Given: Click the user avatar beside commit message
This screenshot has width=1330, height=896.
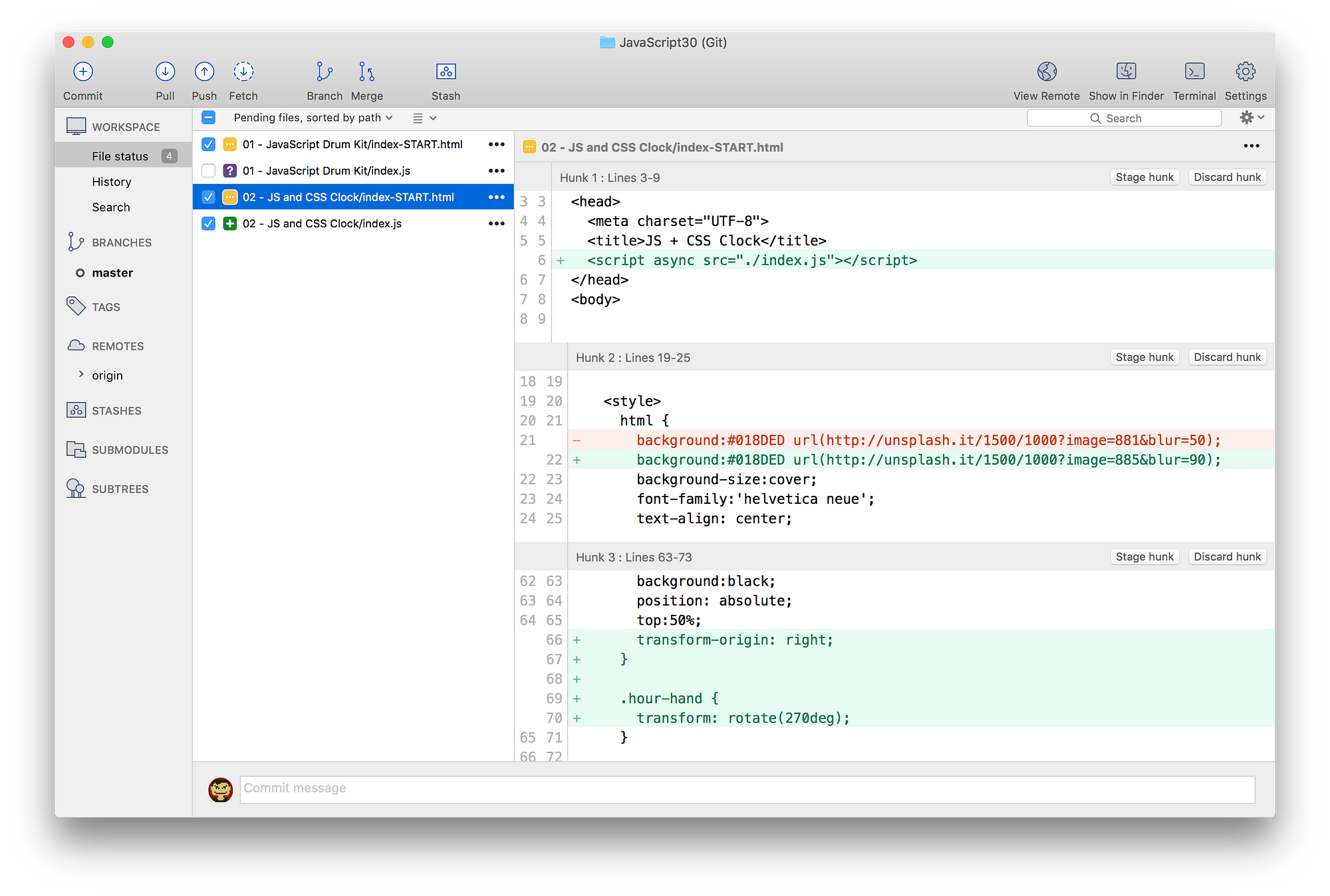Looking at the screenshot, I should (x=220, y=790).
